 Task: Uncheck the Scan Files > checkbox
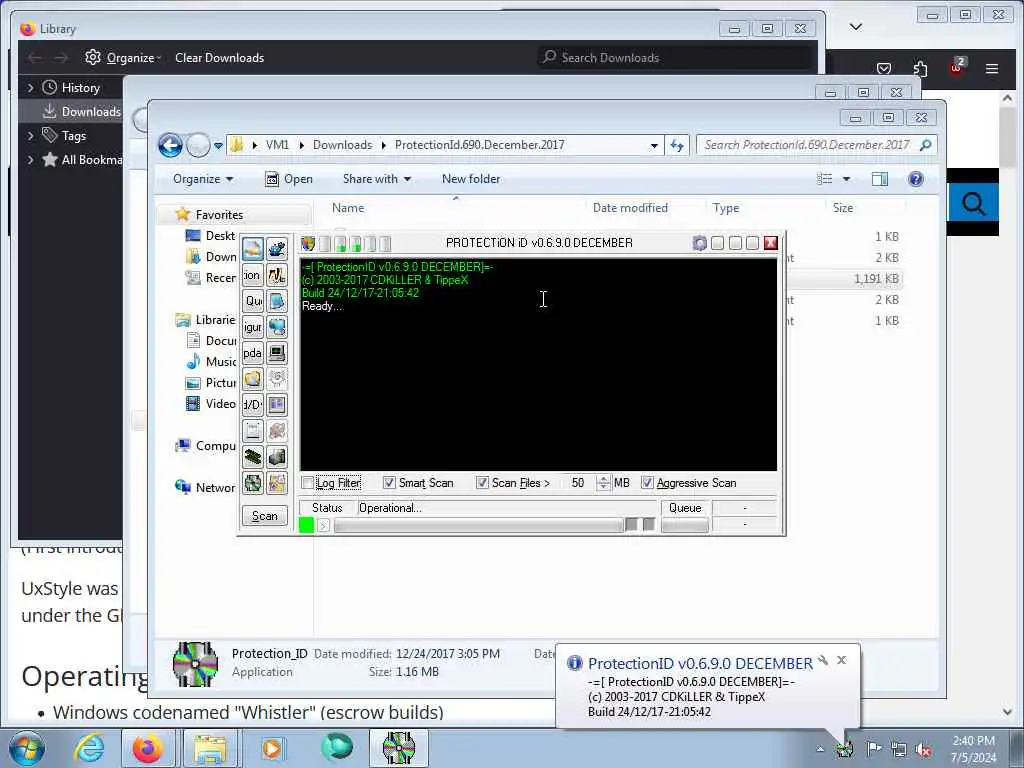(482, 483)
